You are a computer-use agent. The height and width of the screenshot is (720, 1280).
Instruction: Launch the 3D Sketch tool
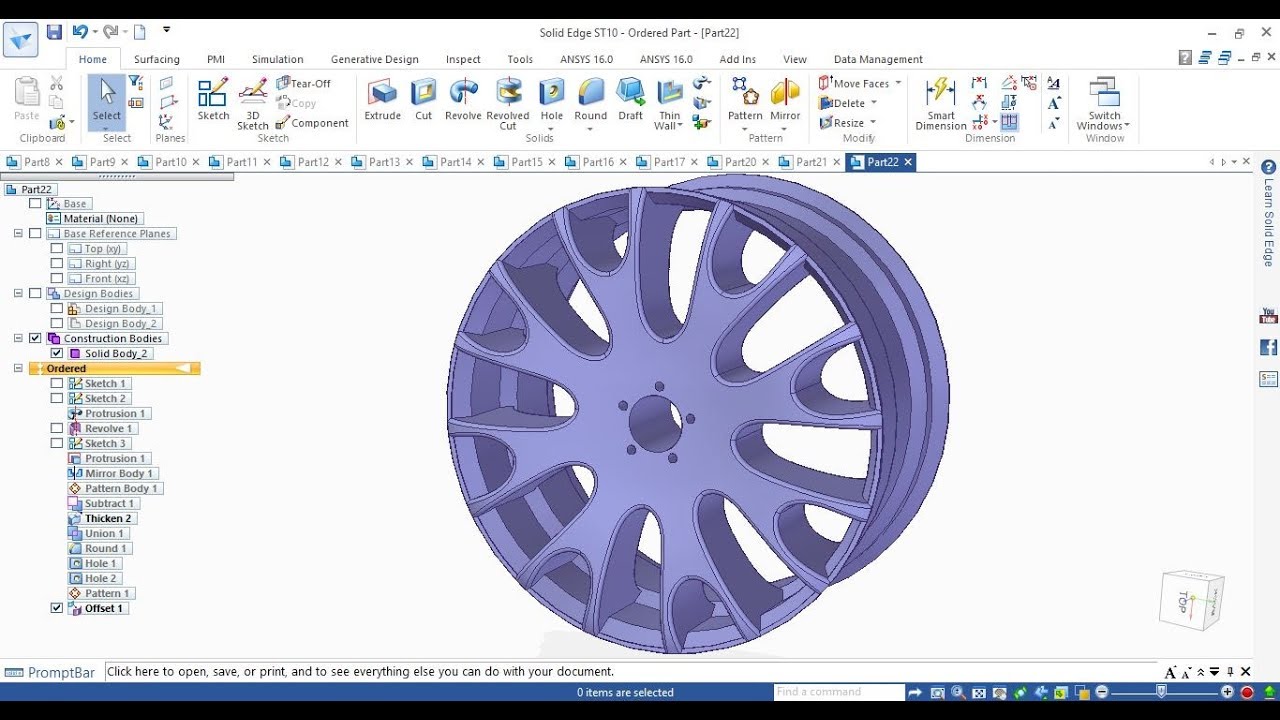point(253,104)
